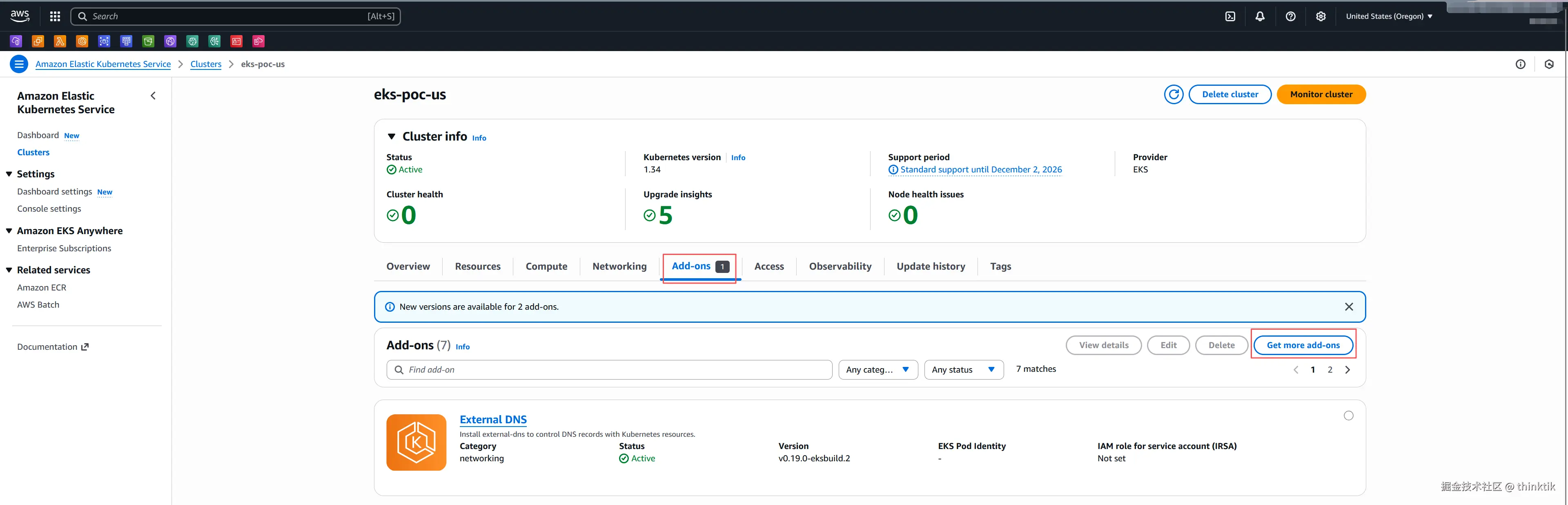The width and height of the screenshot is (1568, 505).
Task: Dismiss the new versions available banner
Action: [x=1349, y=307]
